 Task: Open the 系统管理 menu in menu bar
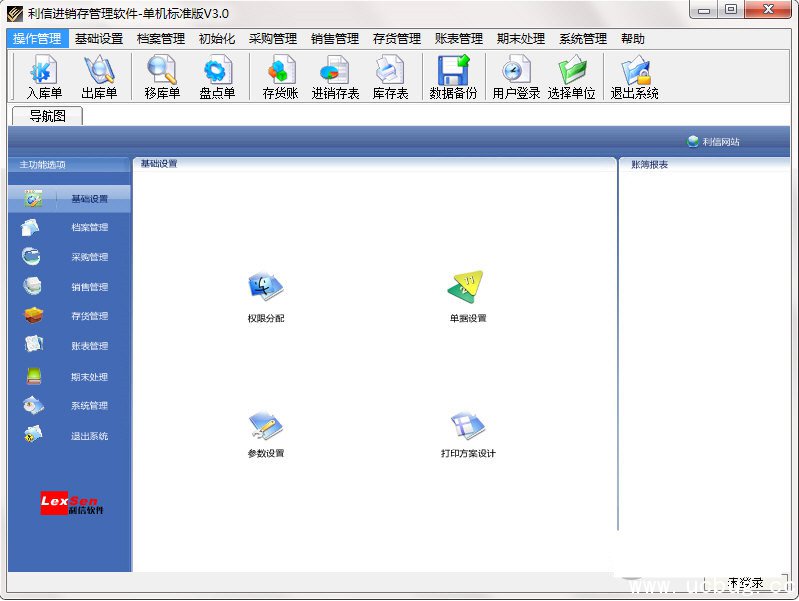pos(582,39)
